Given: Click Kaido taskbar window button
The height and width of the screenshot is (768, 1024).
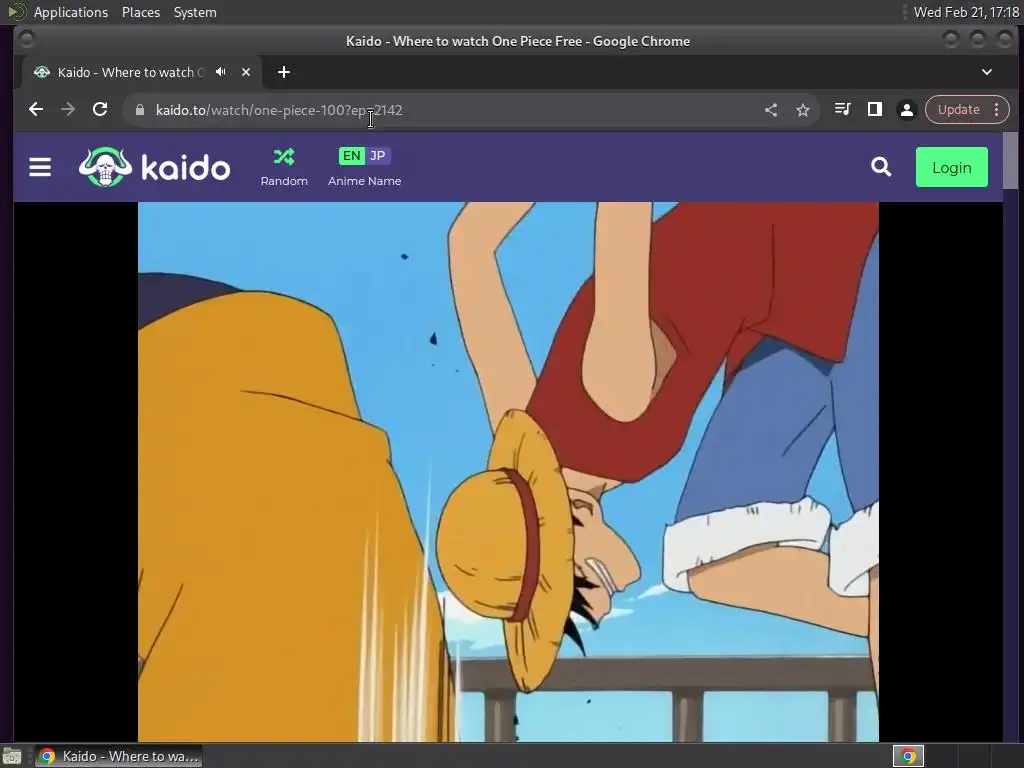Looking at the screenshot, I should click(118, 756).
